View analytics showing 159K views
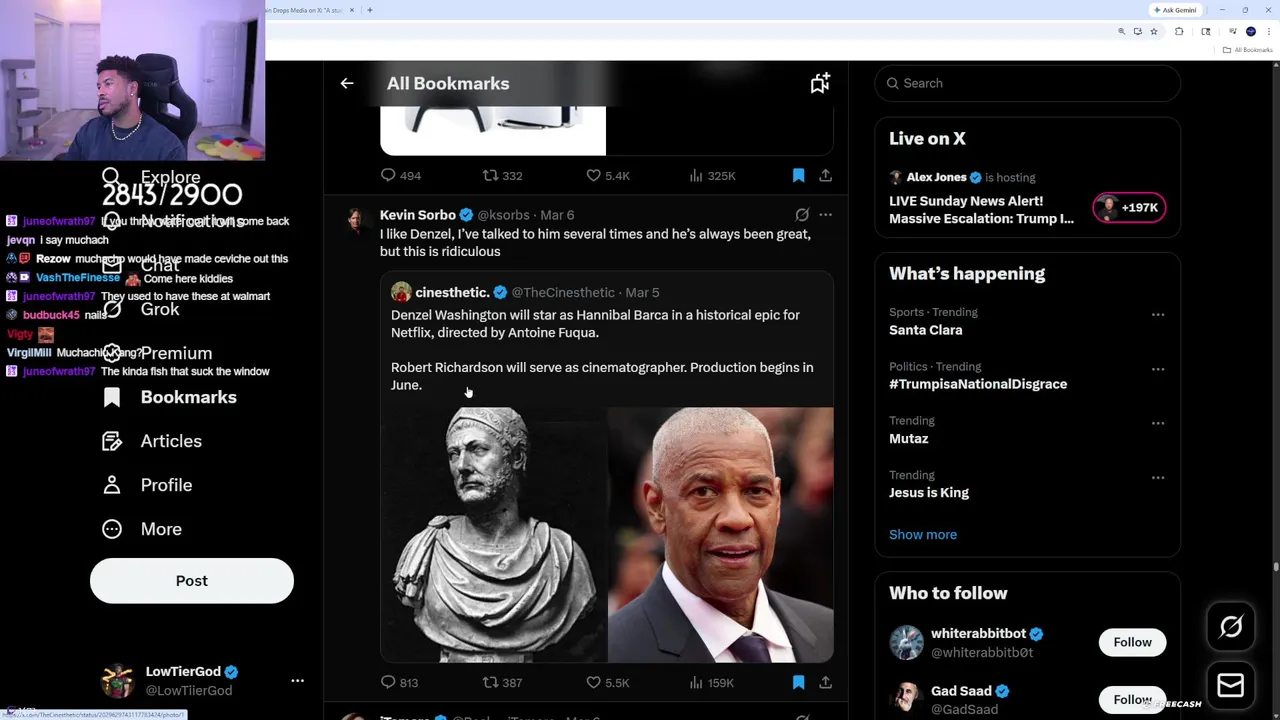This screenshot has width=1280, height=720. [711, 682]
